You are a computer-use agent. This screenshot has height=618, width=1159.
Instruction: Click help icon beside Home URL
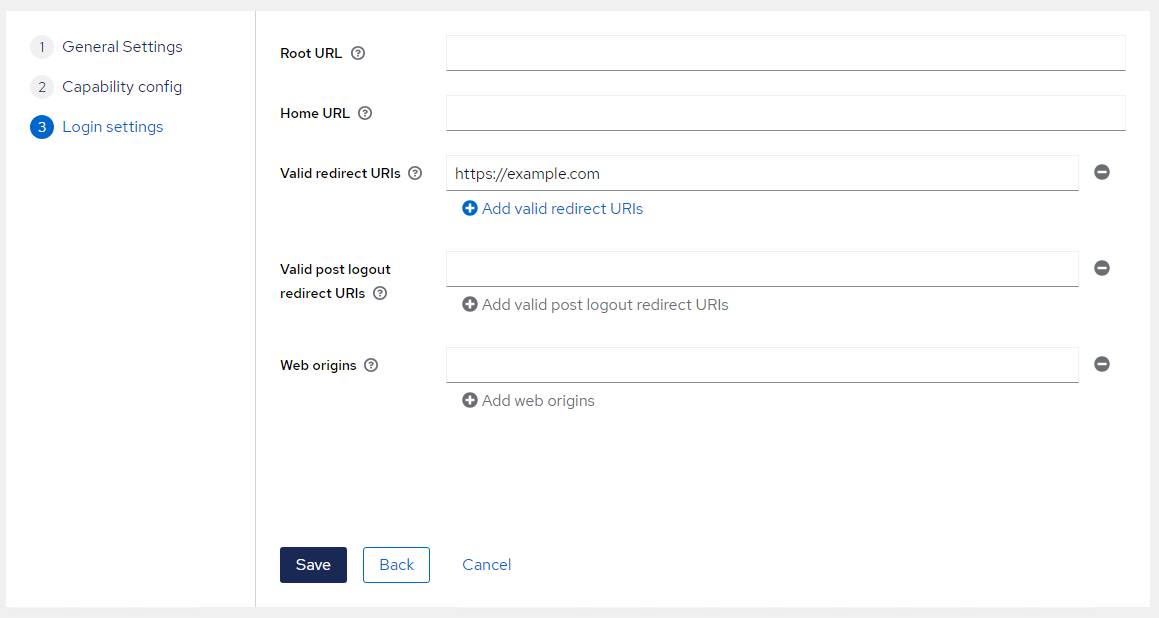(x=365, y=113)
